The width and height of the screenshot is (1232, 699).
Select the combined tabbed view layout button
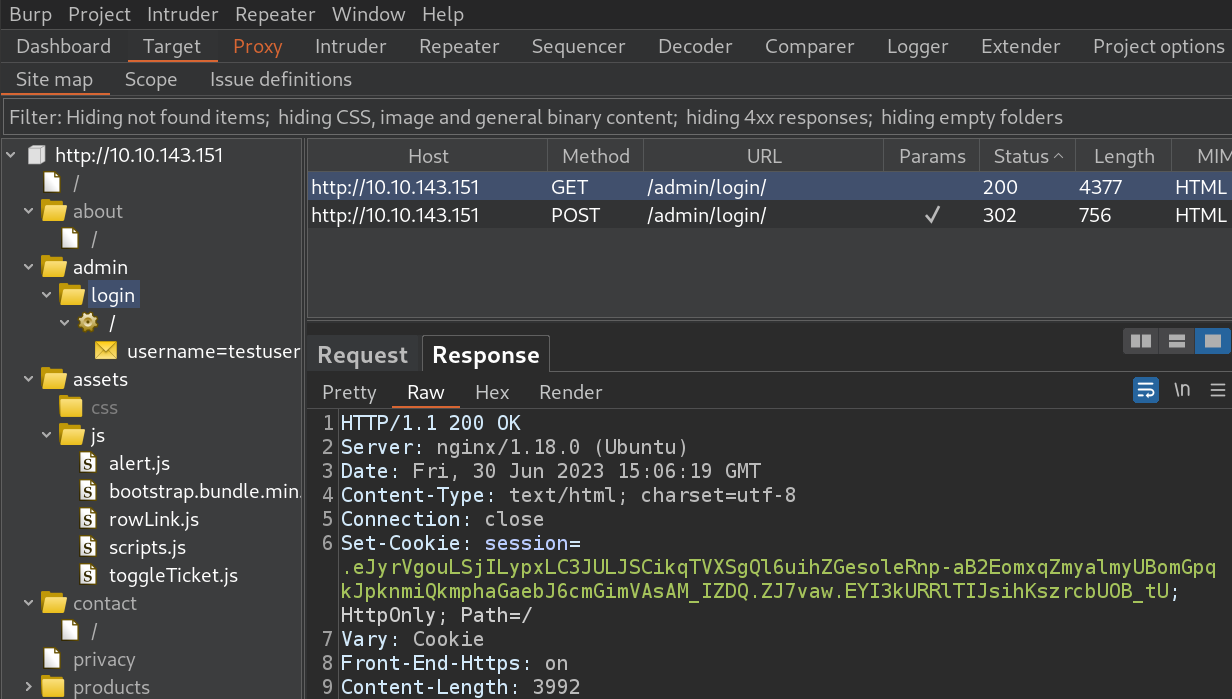(1213, 342)
